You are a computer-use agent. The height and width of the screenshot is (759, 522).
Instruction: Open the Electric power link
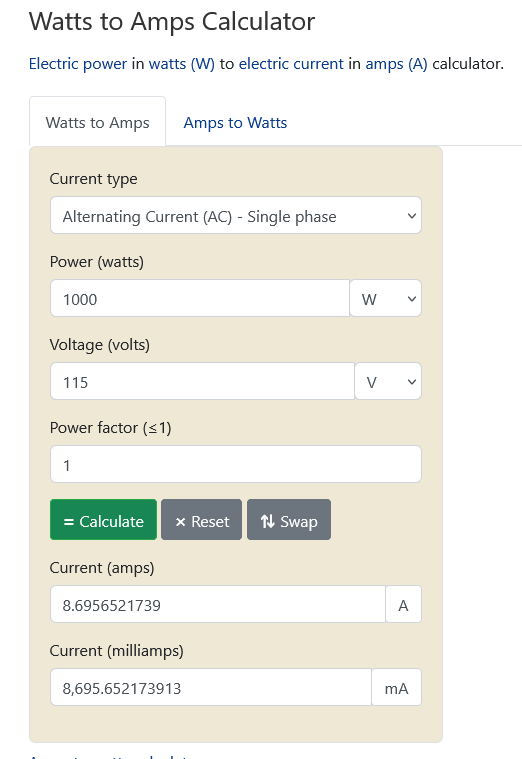78,64
